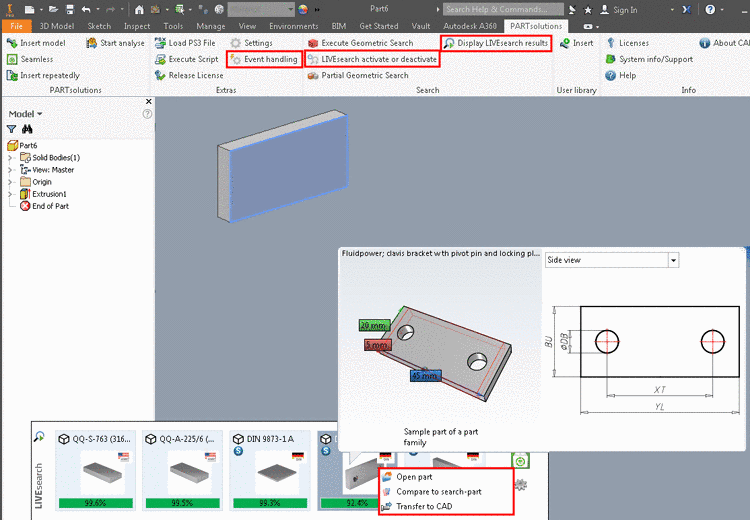The image size is (750, 520).
Task: Expand the Origin folder node
Action: tap(10, 182)
